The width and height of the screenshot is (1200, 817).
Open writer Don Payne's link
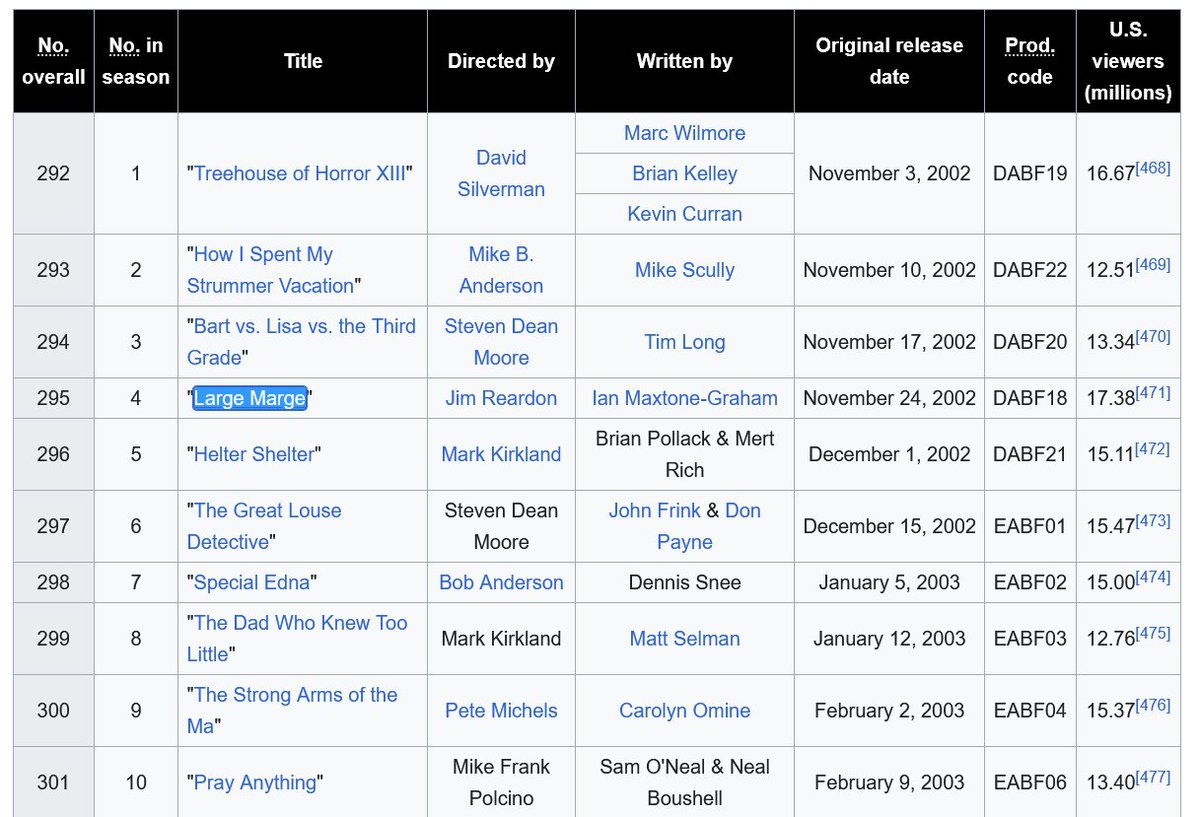[709, 526]
